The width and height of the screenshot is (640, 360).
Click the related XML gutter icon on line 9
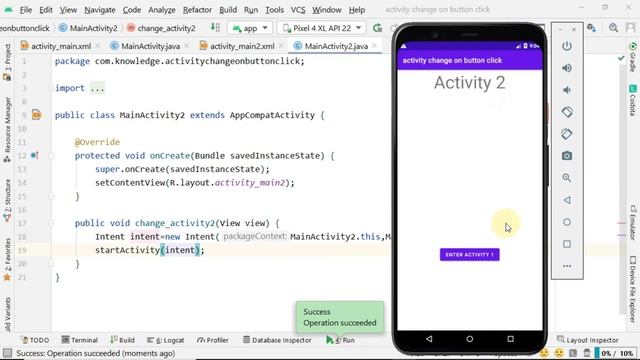coord(36,115)
